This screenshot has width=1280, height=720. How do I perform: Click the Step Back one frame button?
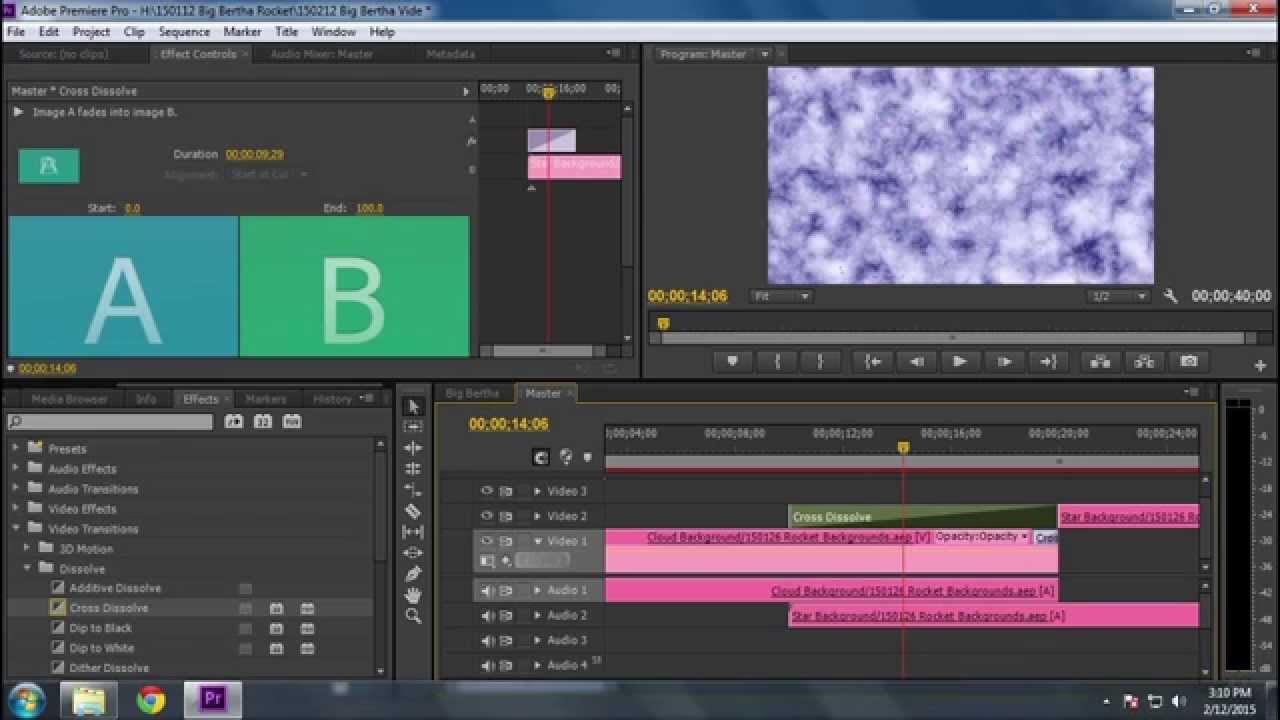[916, 362]
